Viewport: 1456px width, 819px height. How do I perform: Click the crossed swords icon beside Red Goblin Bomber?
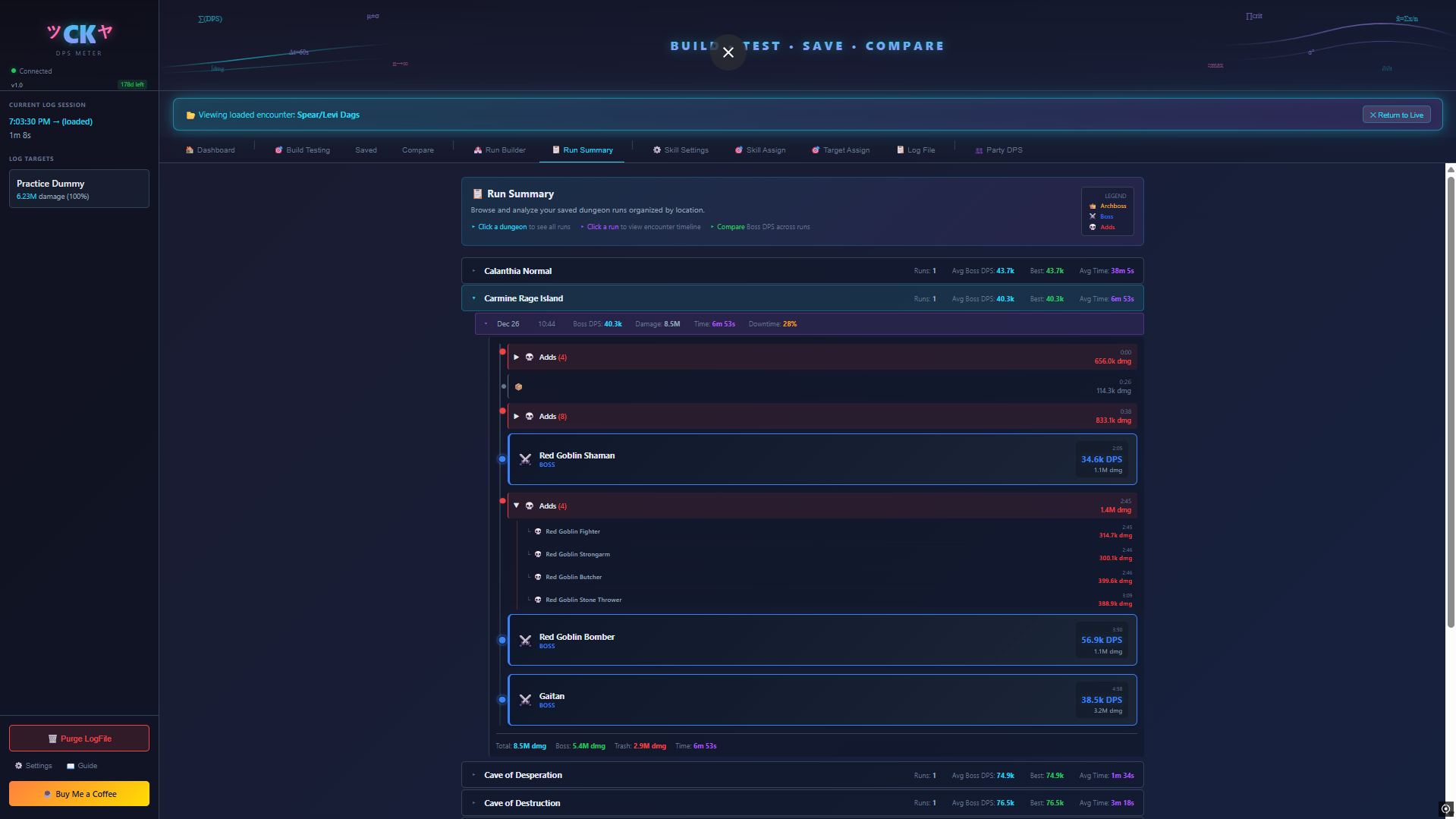point(525,641)
